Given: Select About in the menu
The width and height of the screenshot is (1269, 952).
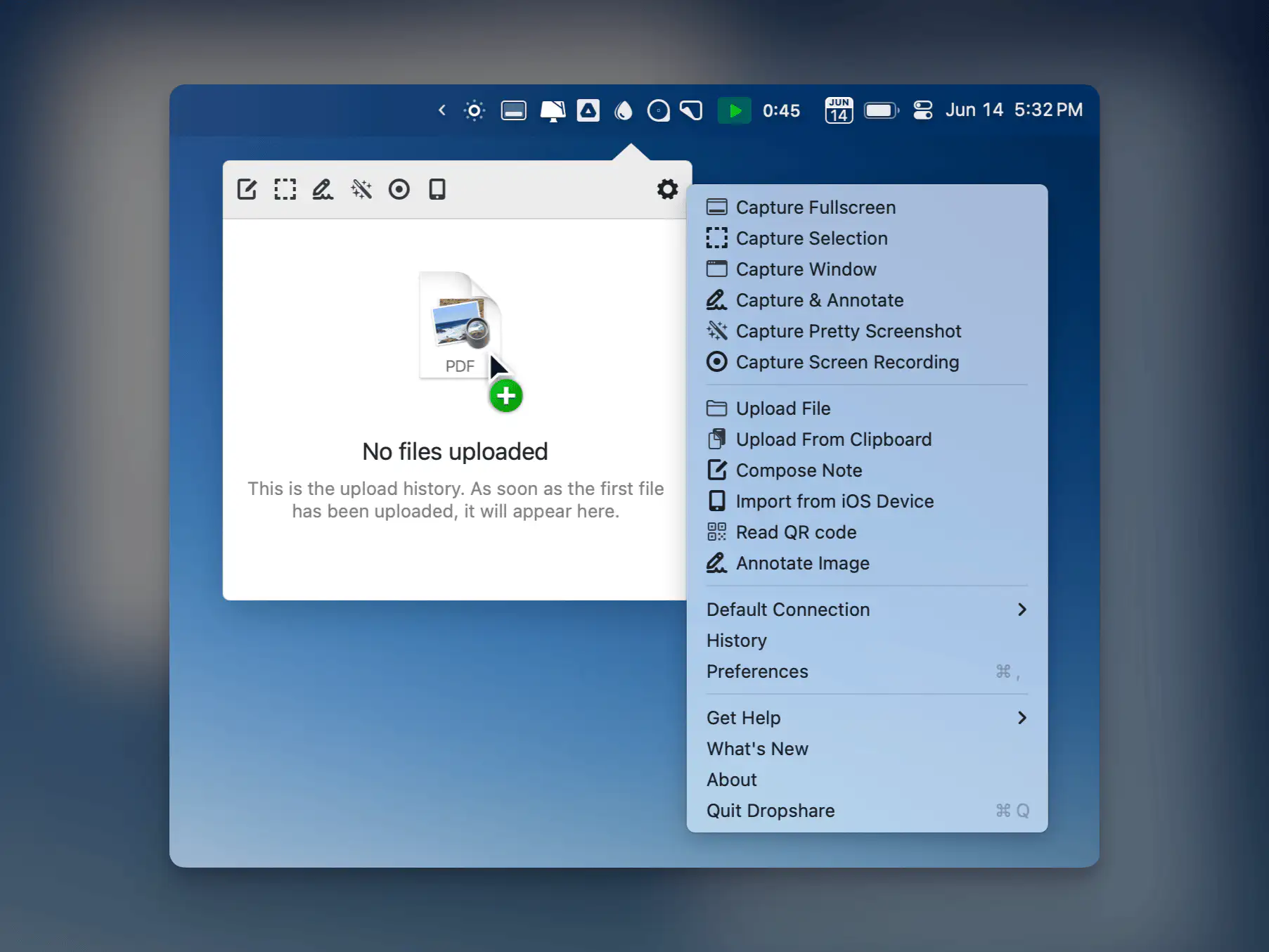Looking at the screenshot, I should coord(867,780).
